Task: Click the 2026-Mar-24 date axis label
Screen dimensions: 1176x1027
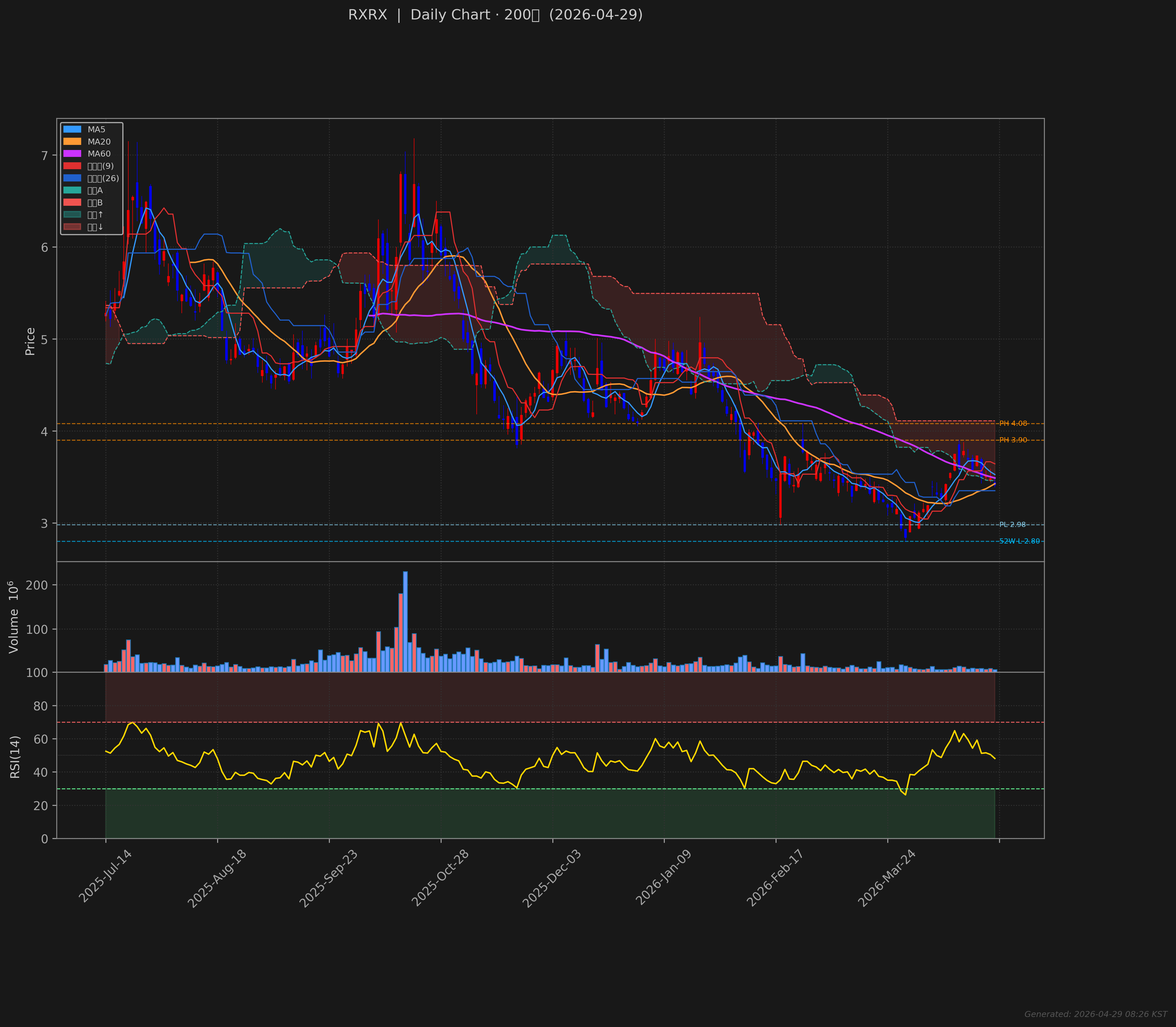Action: (x=886, y=879)
